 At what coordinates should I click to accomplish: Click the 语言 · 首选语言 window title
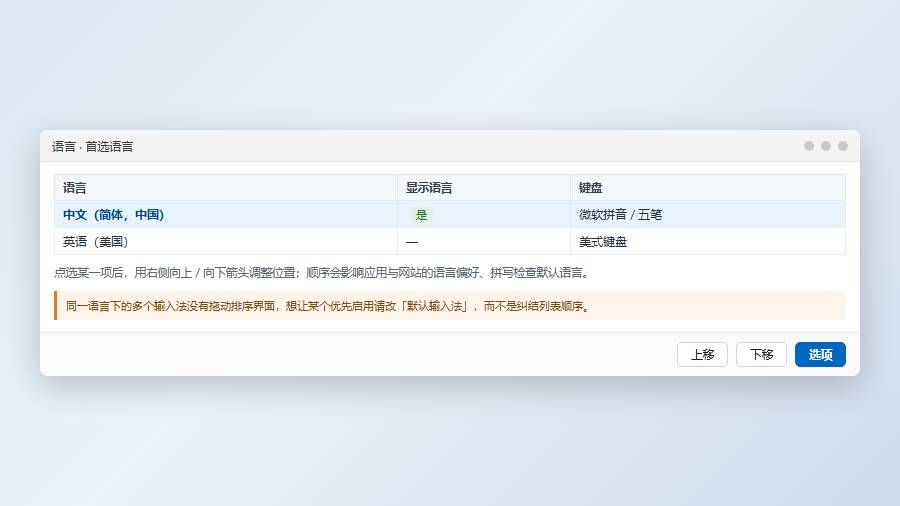pyautogui.click(x=92, y=147)
